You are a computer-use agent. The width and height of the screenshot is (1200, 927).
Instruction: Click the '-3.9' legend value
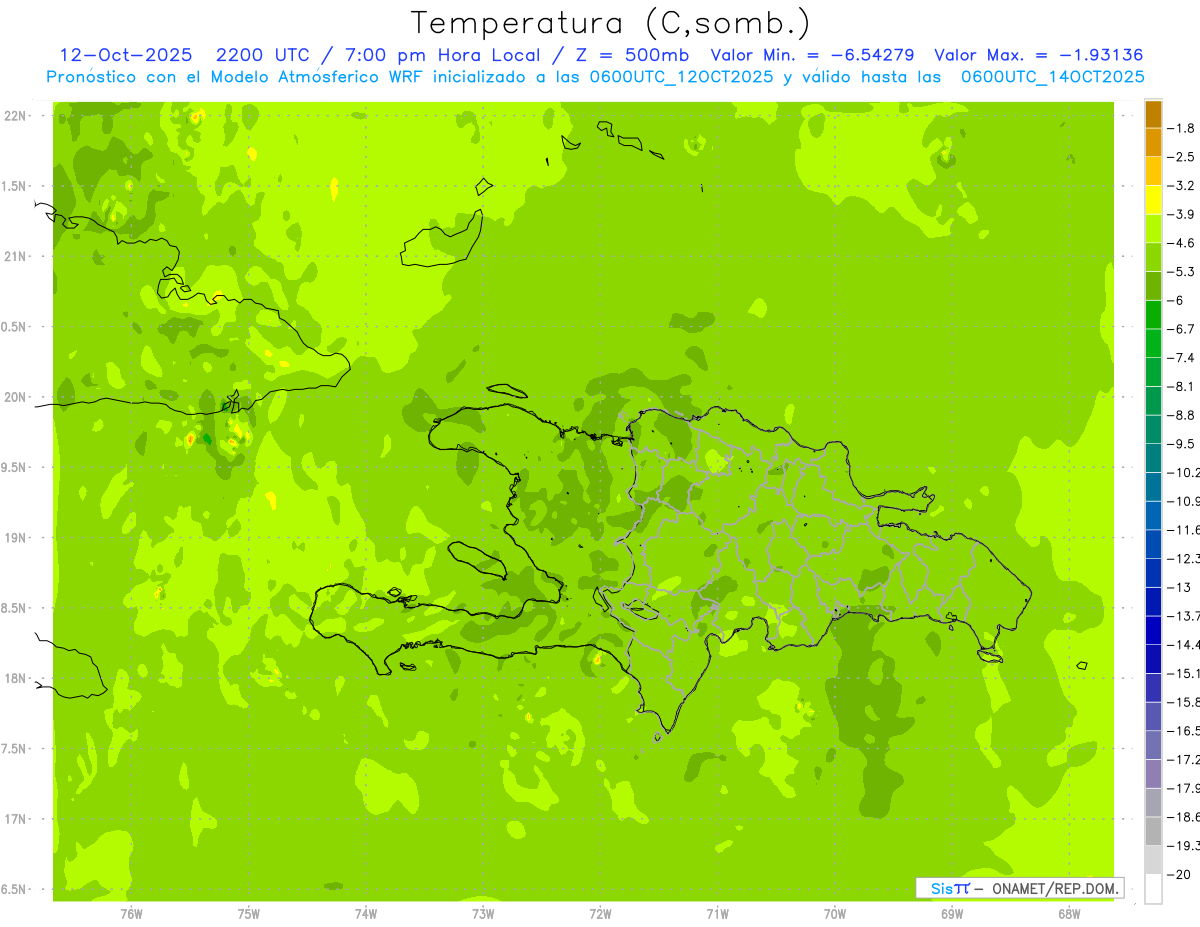pyautogui.click(x=1183, y=214)
